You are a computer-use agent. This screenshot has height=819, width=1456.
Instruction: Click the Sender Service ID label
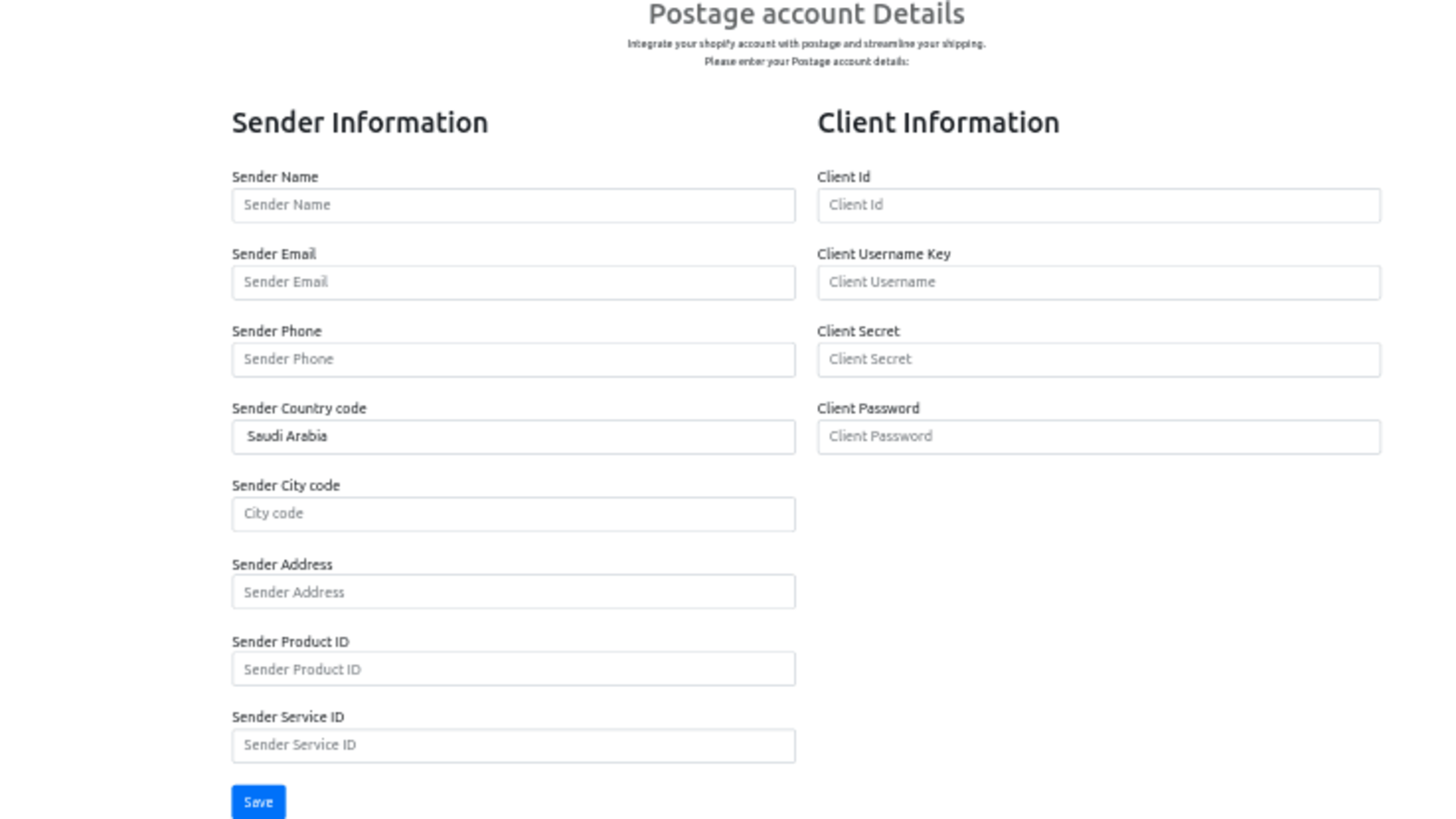[288, 717]
